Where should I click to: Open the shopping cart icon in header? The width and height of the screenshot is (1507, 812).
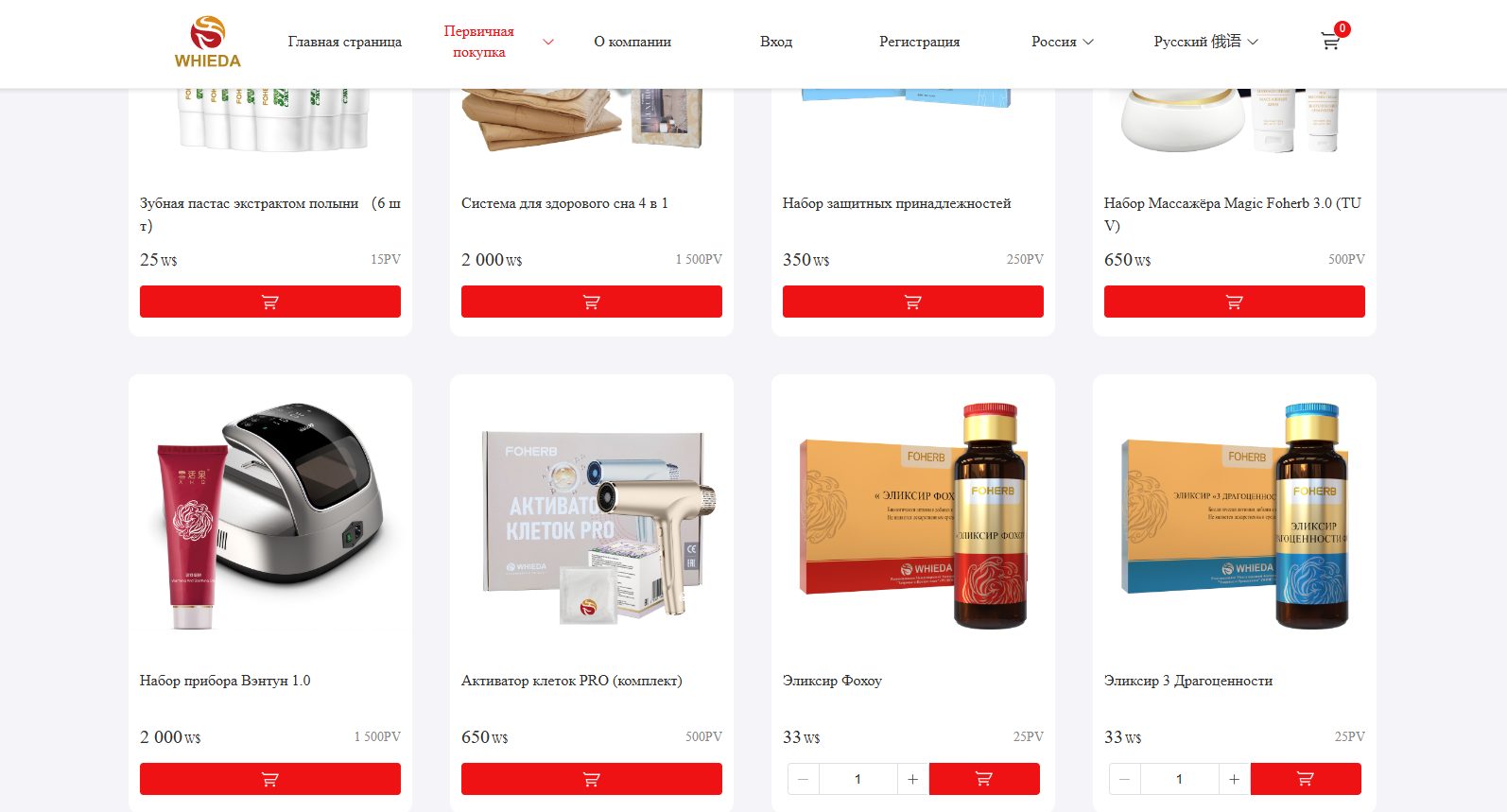[1330, 41]
